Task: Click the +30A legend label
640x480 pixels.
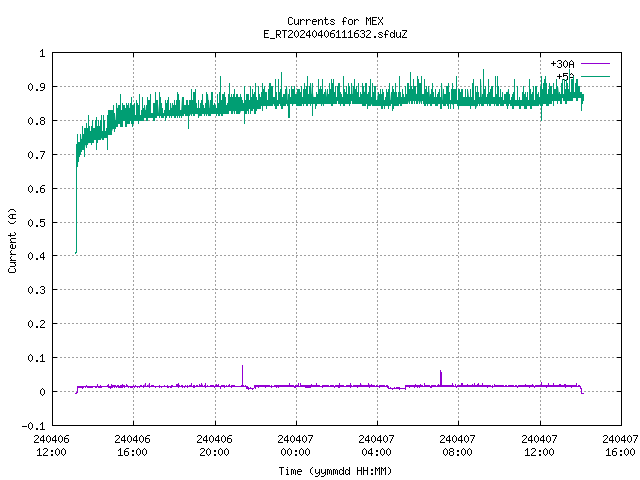Action: [562, 64]
